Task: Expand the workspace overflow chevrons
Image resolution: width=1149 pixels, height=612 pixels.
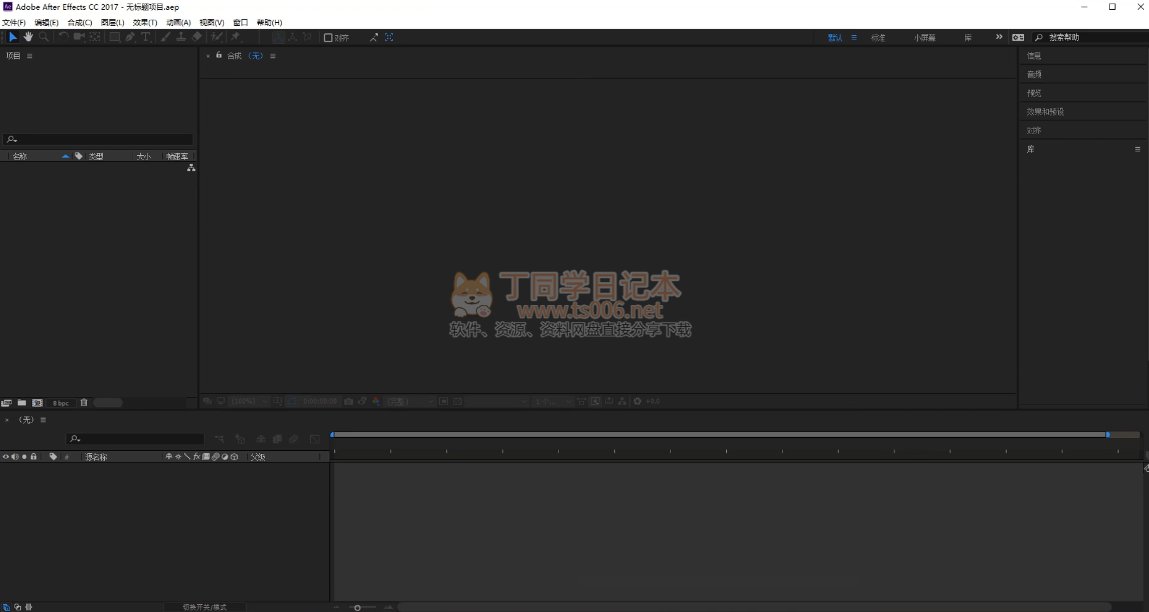Action: pyautogui.click(x=998, y=37)
